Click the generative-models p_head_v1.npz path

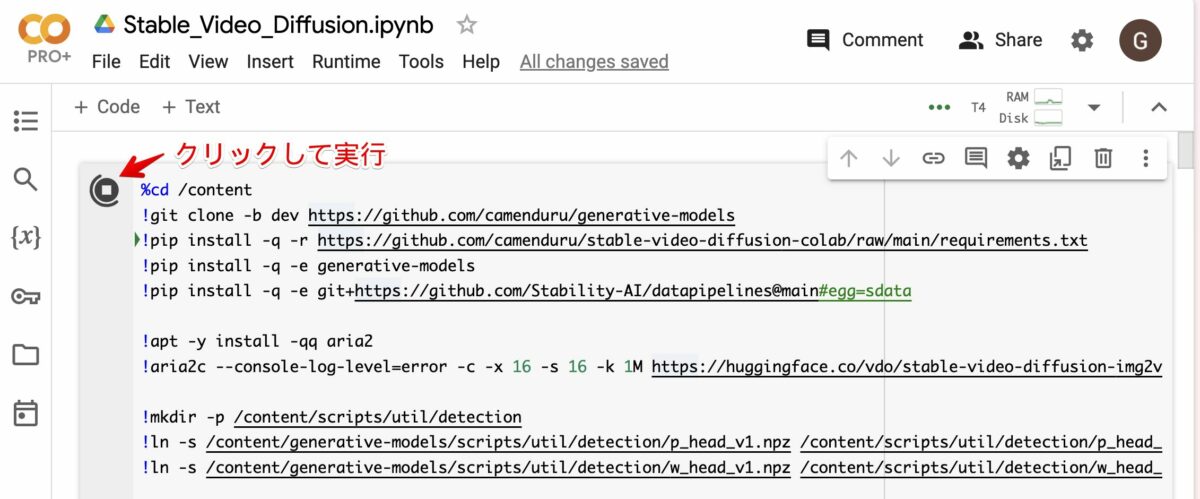pos(498,442)
